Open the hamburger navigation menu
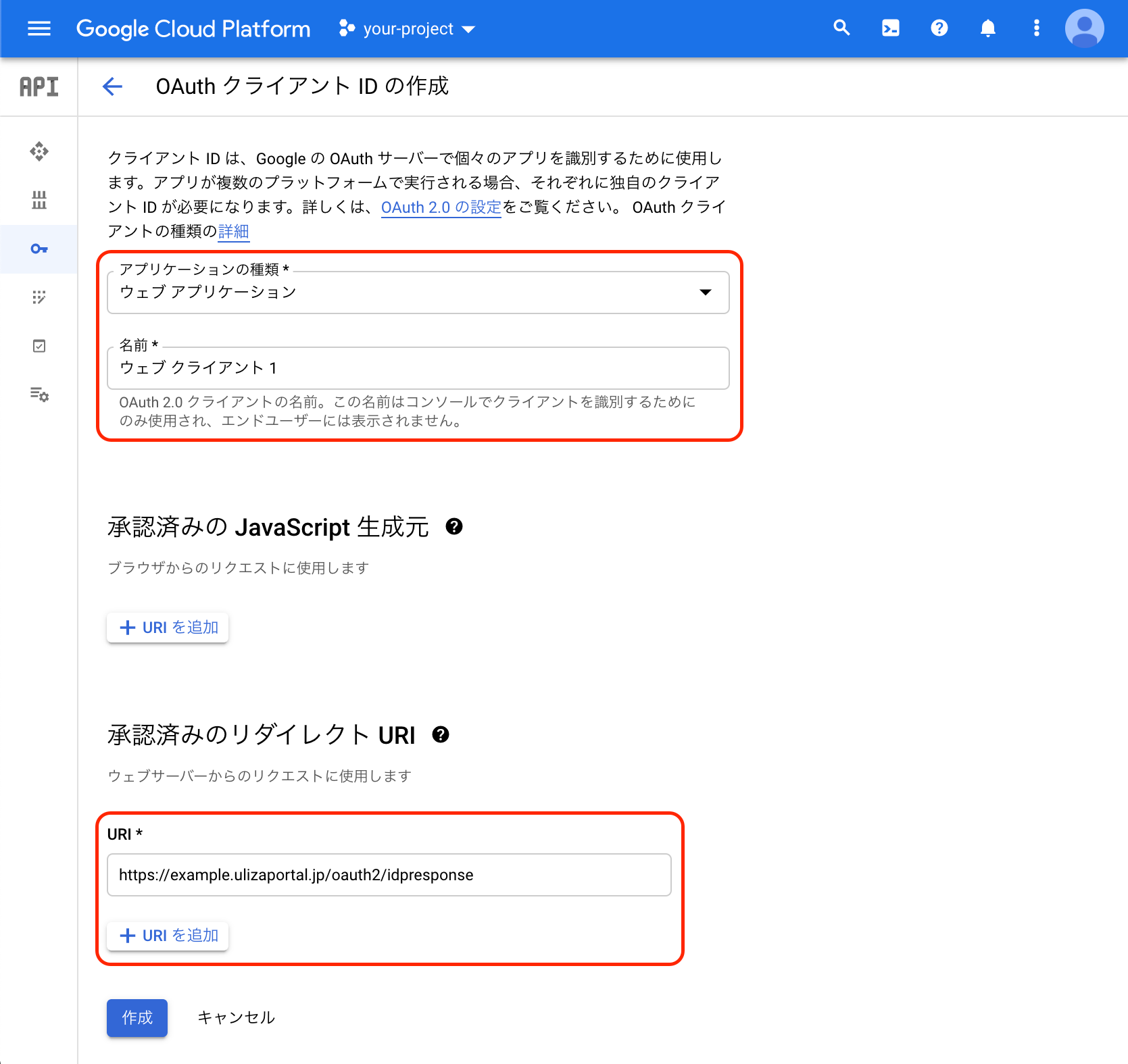1128x1064 pixels. [x=39, y=28]
